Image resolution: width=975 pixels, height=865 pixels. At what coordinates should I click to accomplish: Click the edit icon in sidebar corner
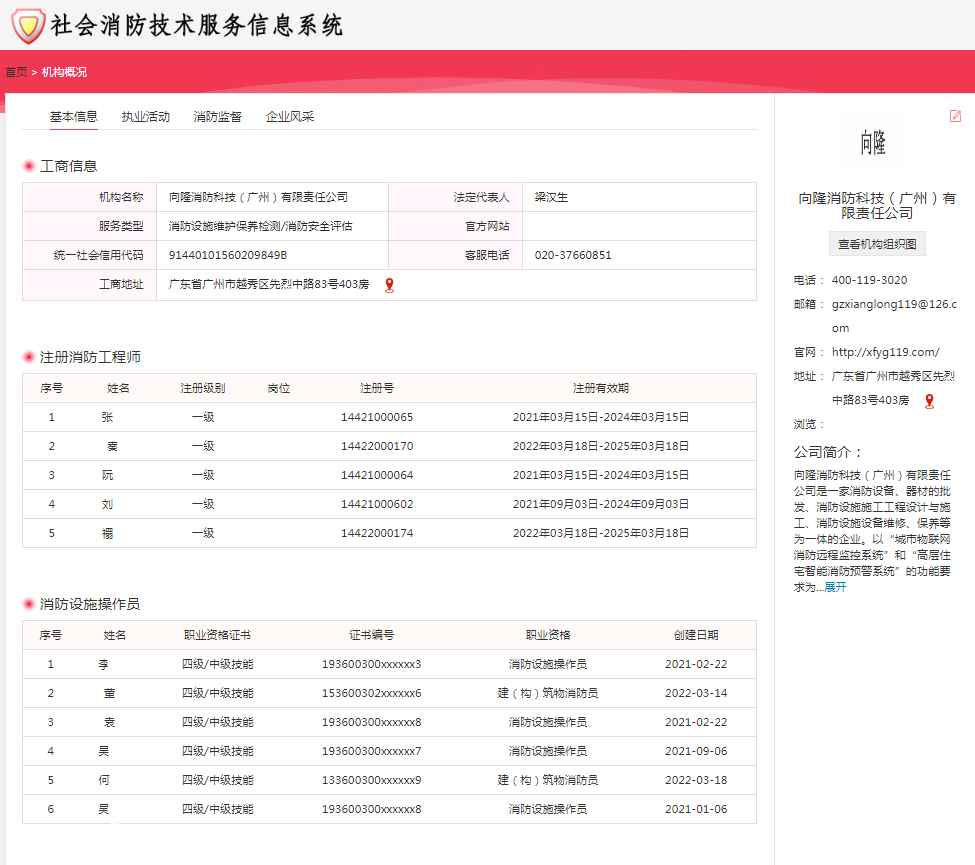(x=955, y=116)
